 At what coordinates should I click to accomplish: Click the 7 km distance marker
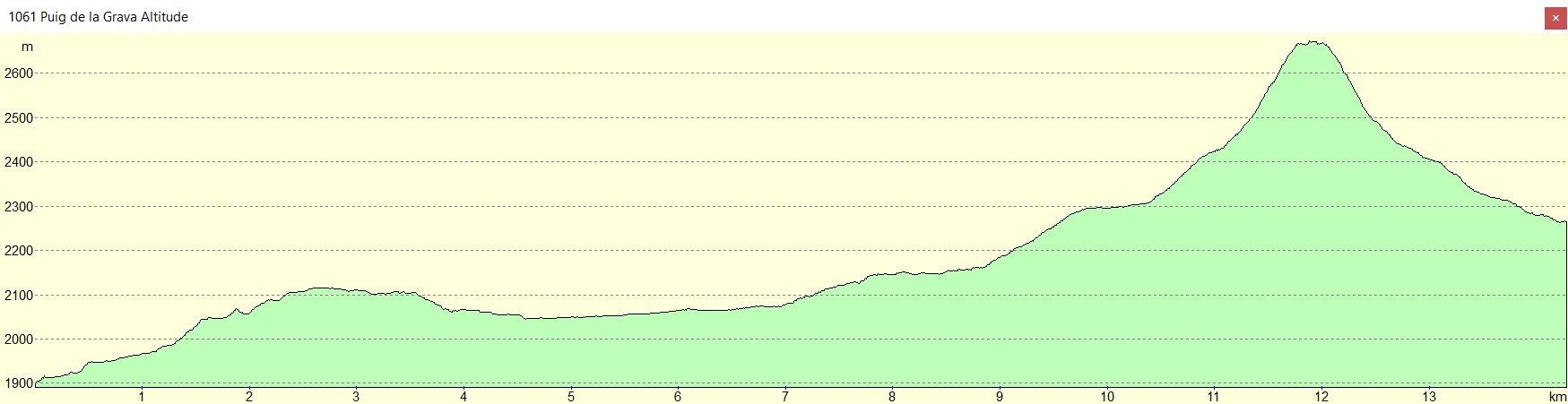tap(785, 397)
